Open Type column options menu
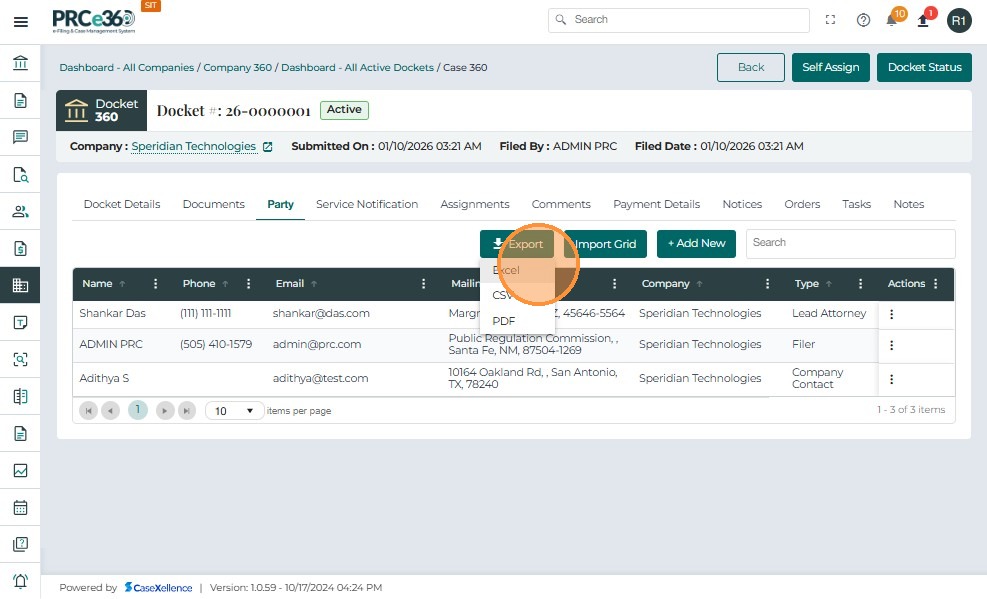 [860, 284]
